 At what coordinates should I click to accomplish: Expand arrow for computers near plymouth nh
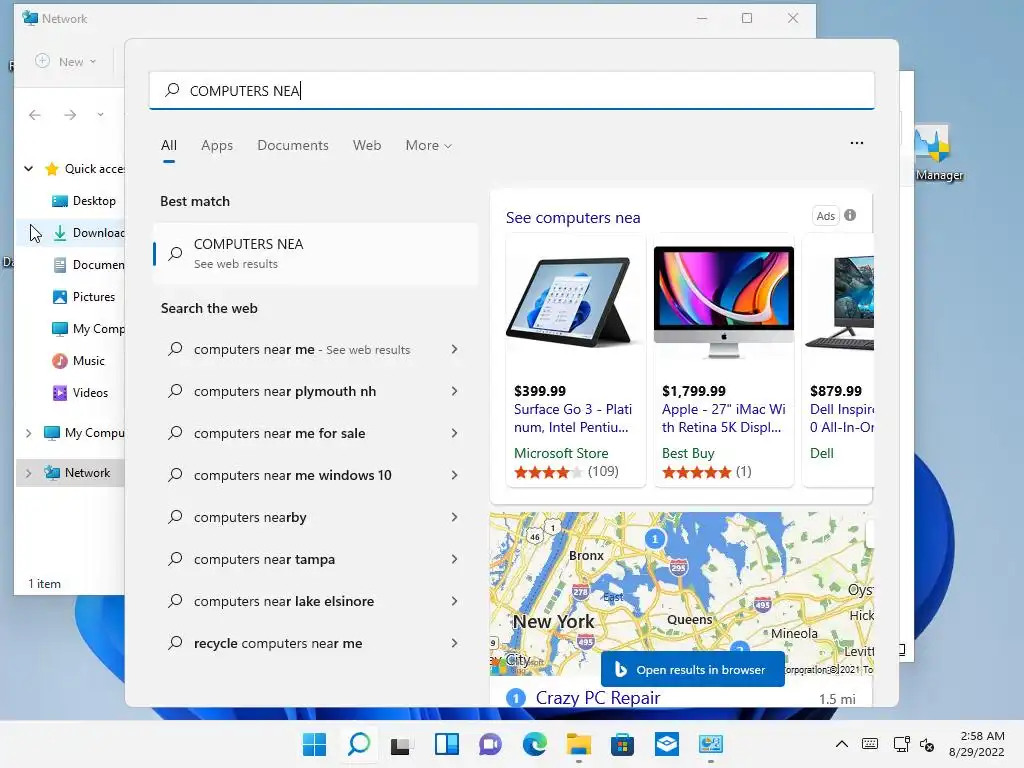pos(455,391)
